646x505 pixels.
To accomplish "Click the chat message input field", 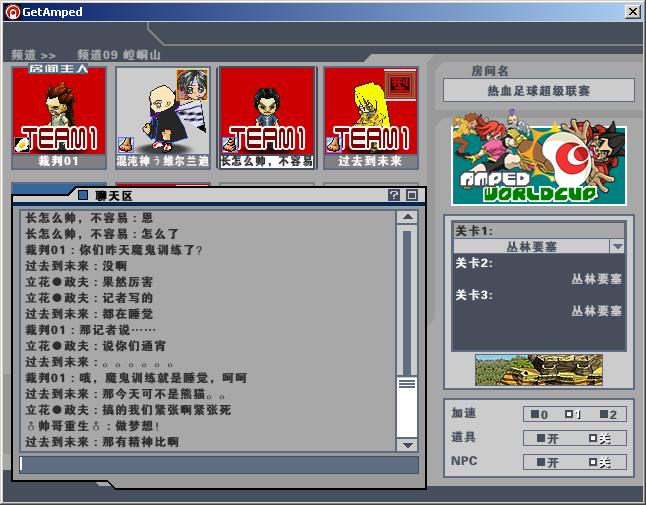I will [x=218, y=465].
